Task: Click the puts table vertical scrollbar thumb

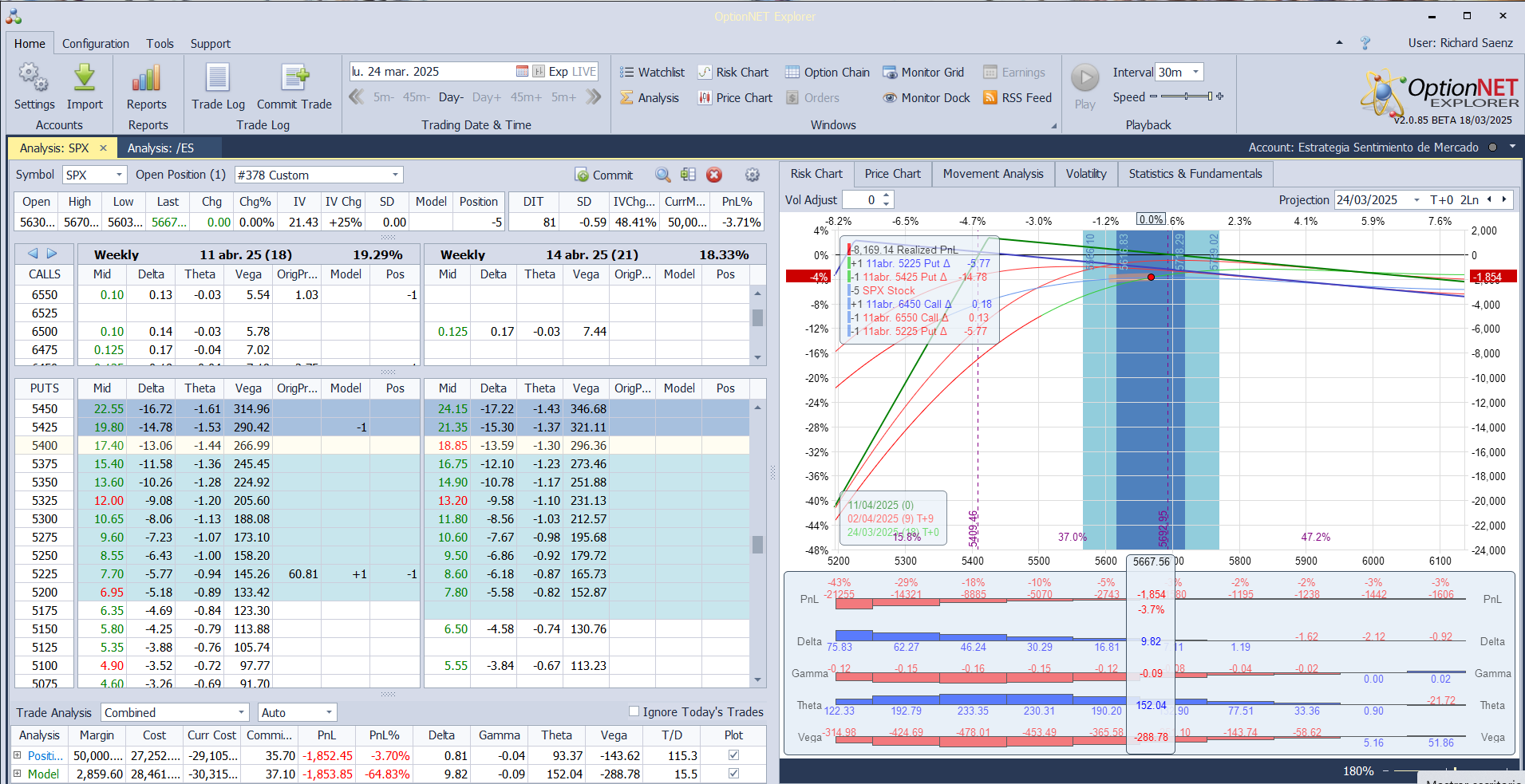Action: click(x=757, y=545)
